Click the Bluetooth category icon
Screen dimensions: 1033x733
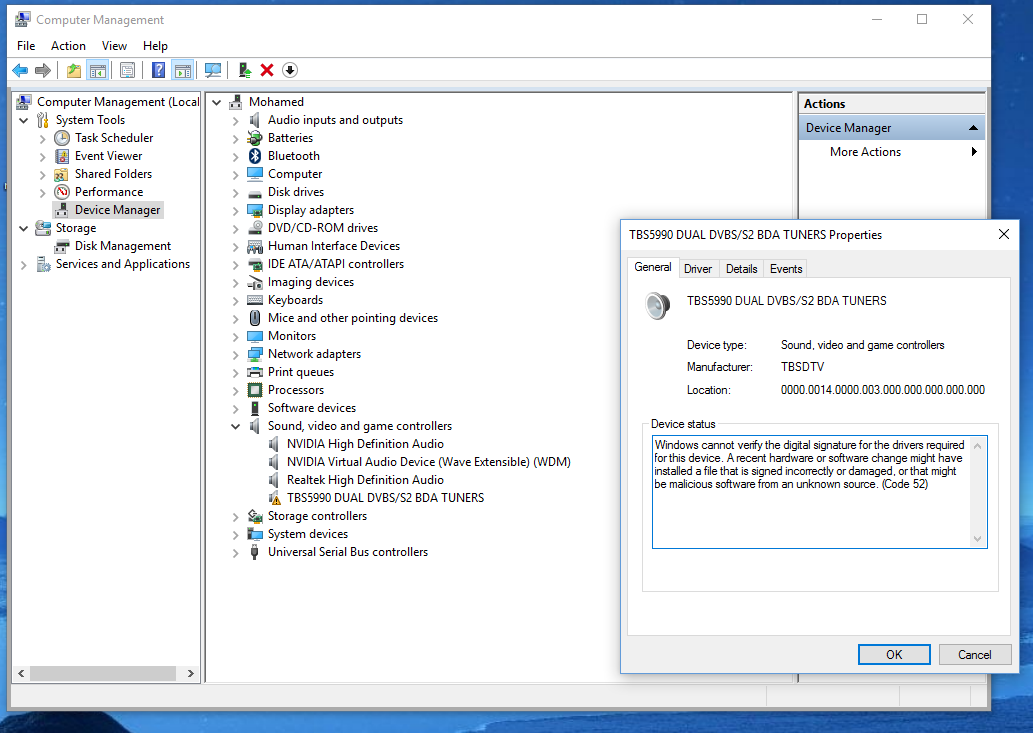click(255, 156)
